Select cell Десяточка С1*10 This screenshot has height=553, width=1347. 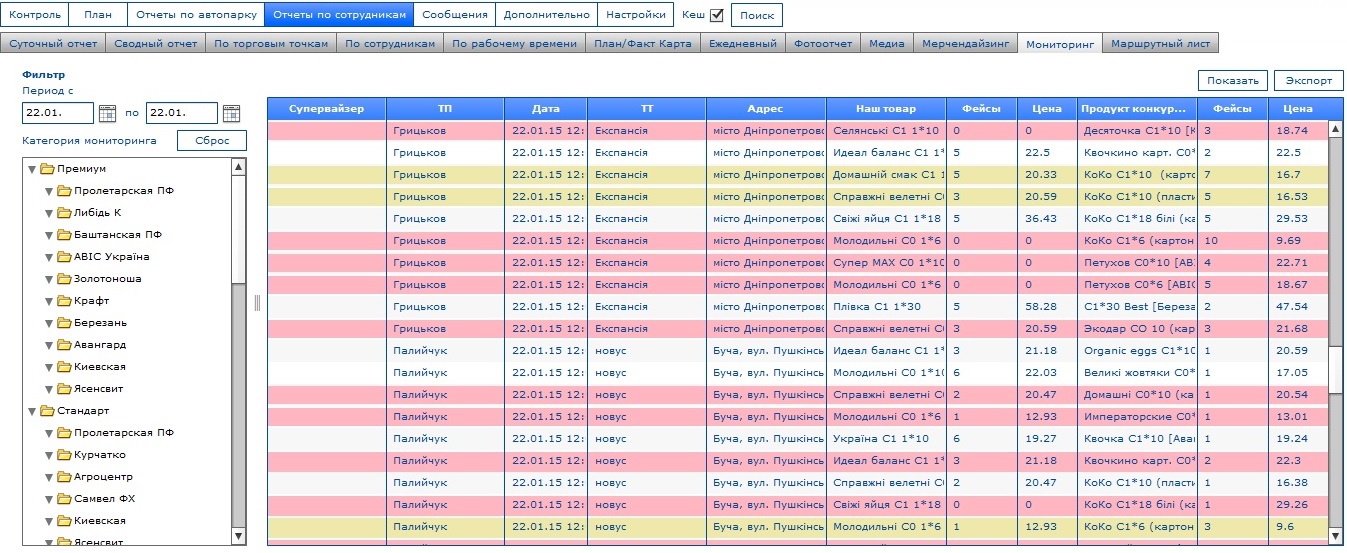pos(1138,130)
